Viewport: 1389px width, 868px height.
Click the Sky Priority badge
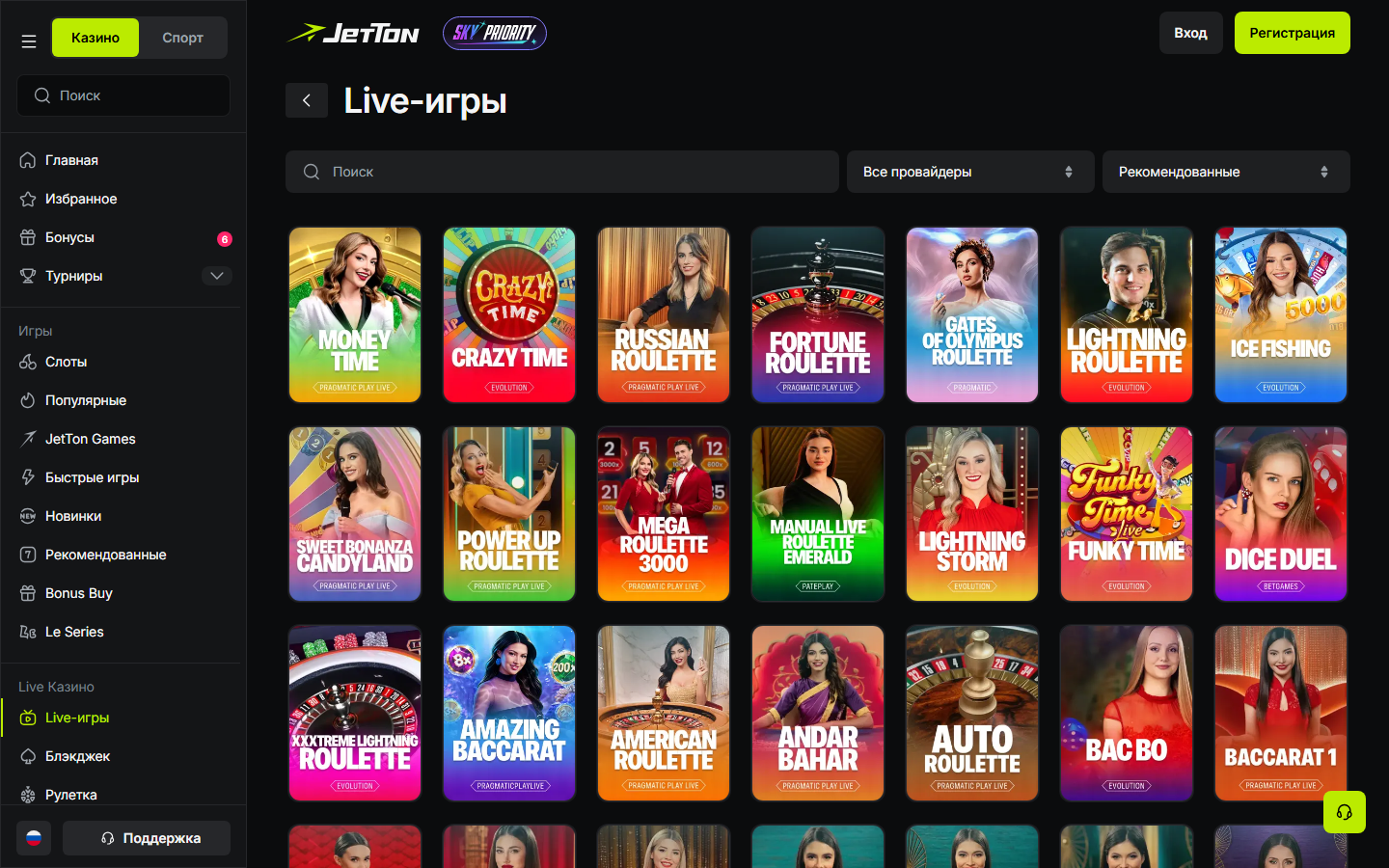tap(495, 33)
